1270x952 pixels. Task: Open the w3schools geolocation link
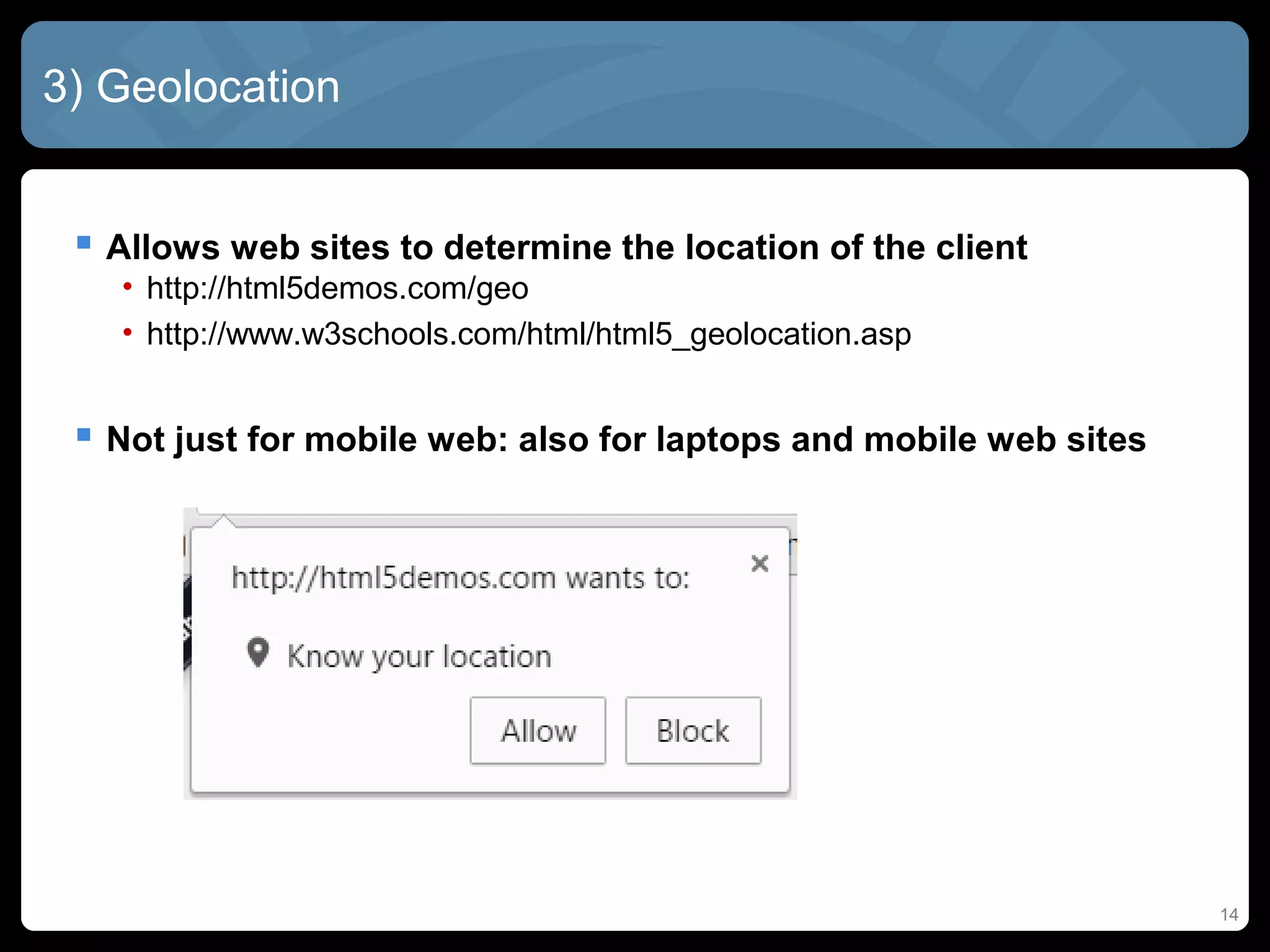528,335
